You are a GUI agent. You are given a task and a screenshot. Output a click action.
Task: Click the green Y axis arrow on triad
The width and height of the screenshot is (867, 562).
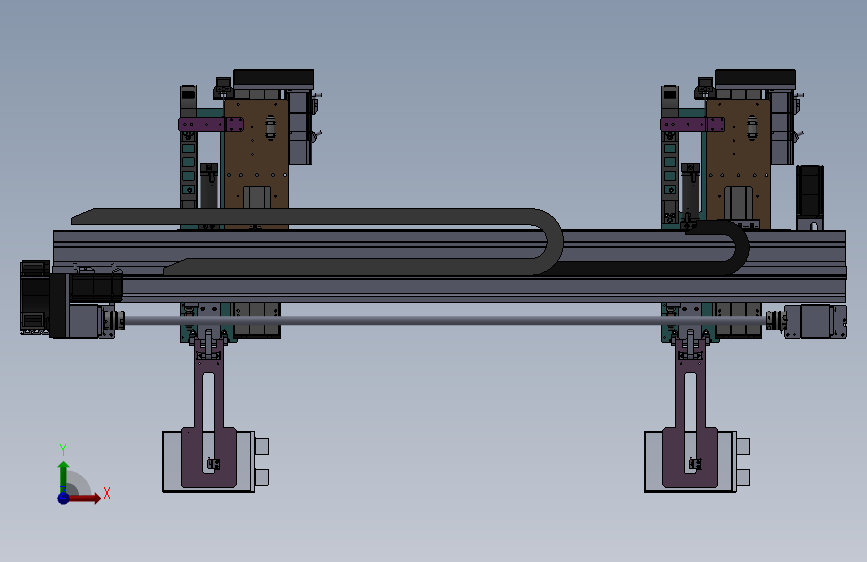(x=63, y=475)
